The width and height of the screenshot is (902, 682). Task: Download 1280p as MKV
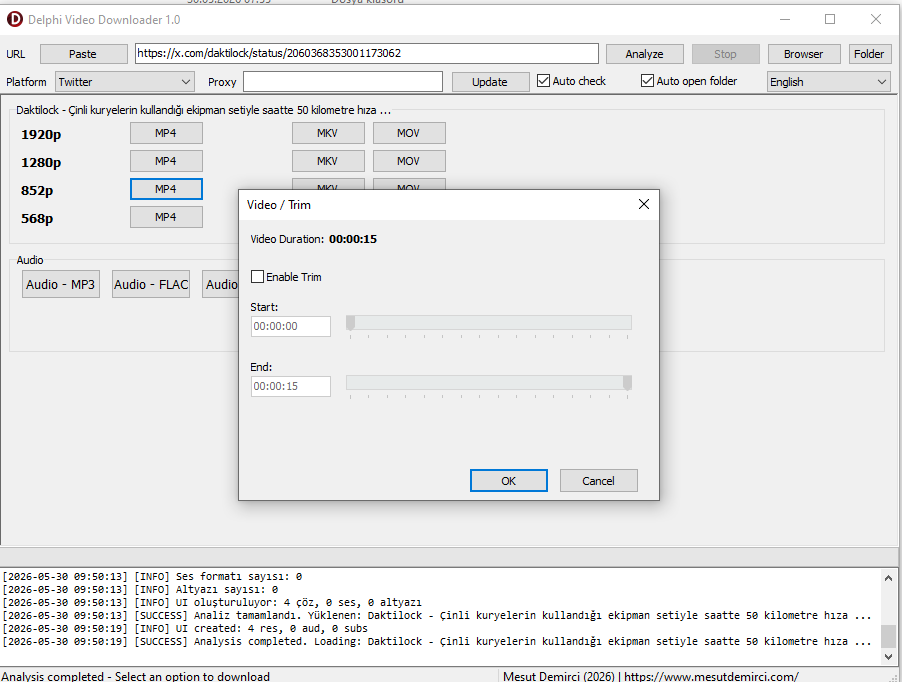(328, 161)
